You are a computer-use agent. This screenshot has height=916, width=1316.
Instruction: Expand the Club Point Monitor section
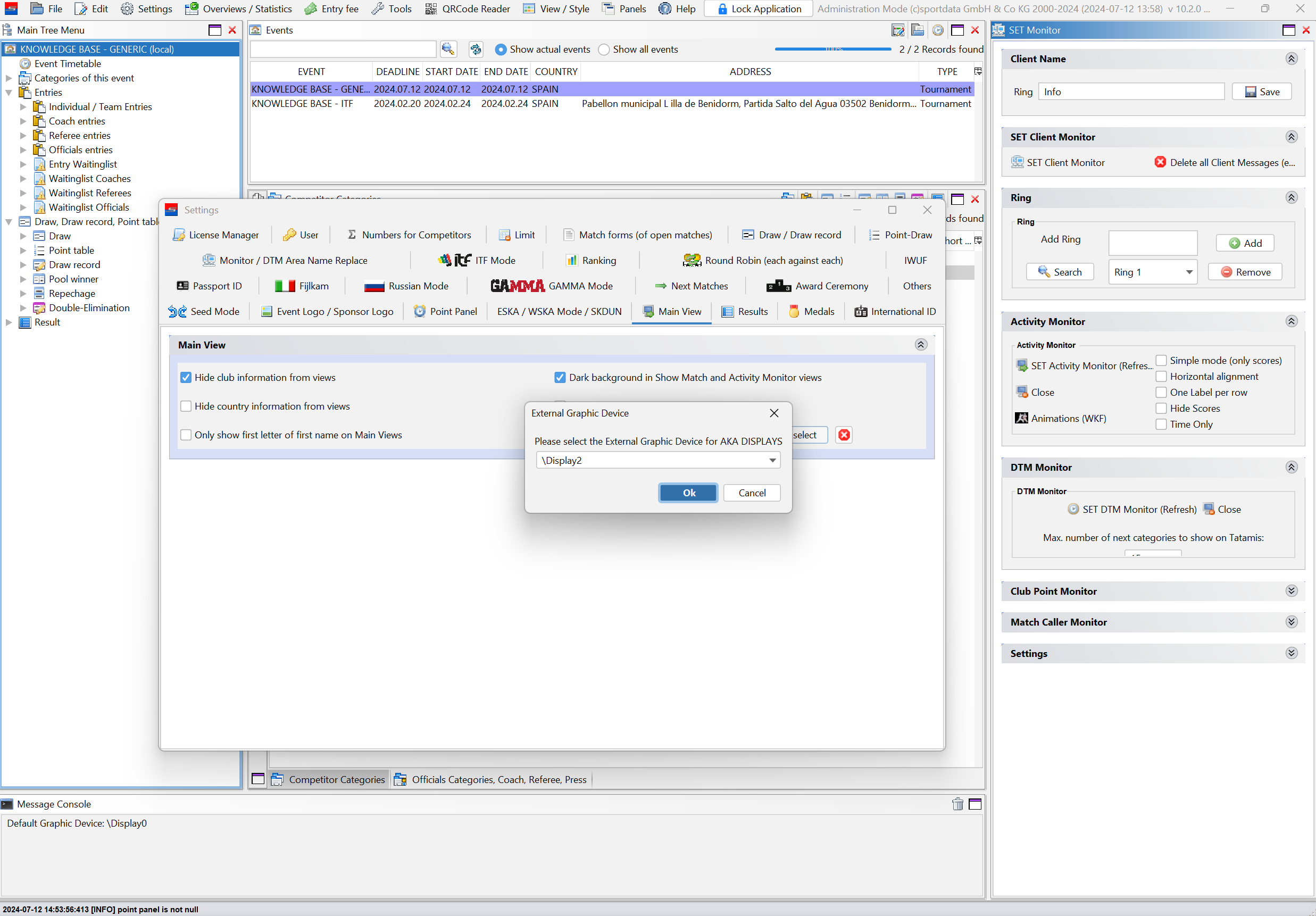1292,591
